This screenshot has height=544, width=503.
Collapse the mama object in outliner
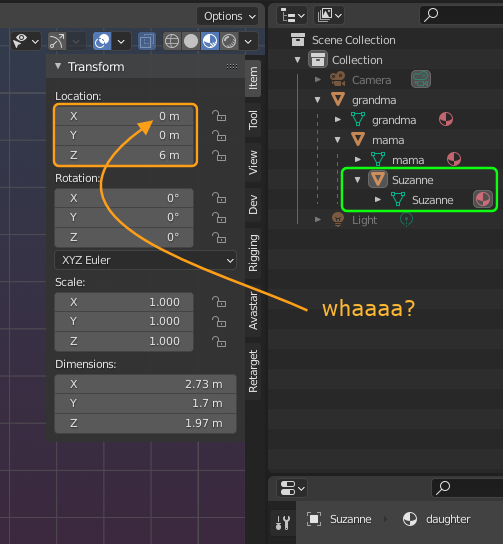[x=338, y=140]
